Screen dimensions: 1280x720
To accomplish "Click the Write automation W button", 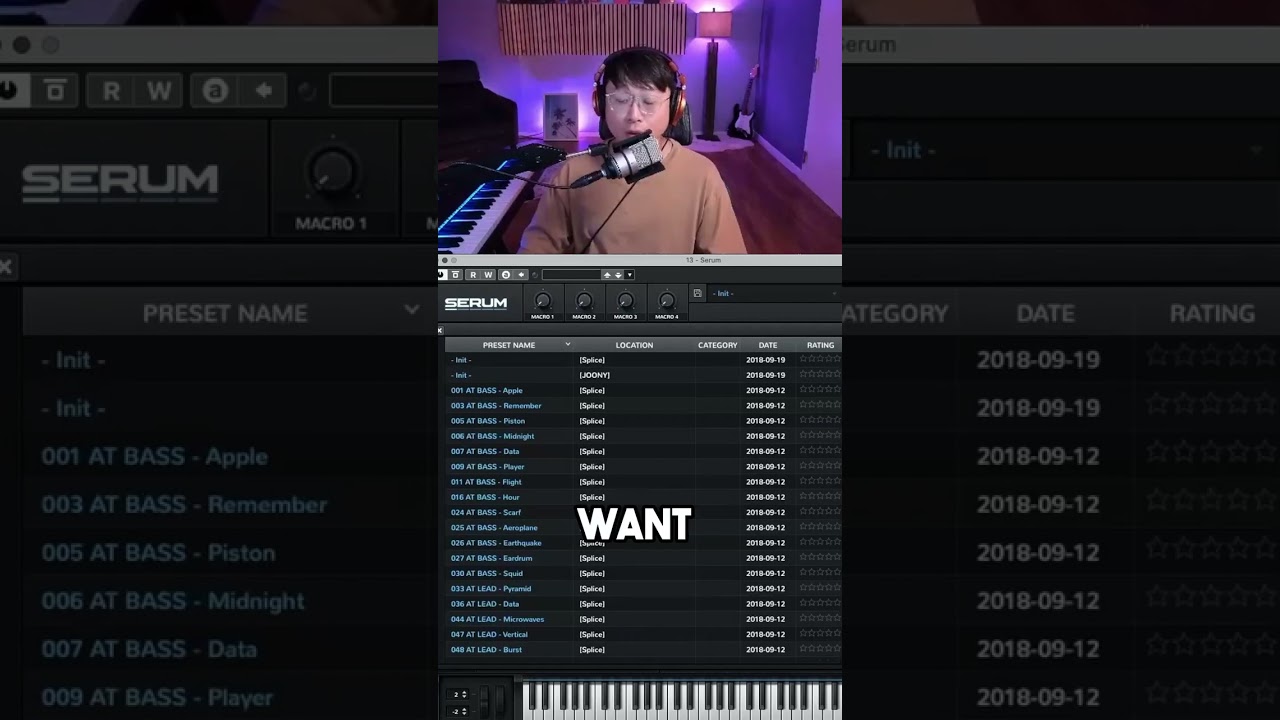I will (x=488, y=275).
